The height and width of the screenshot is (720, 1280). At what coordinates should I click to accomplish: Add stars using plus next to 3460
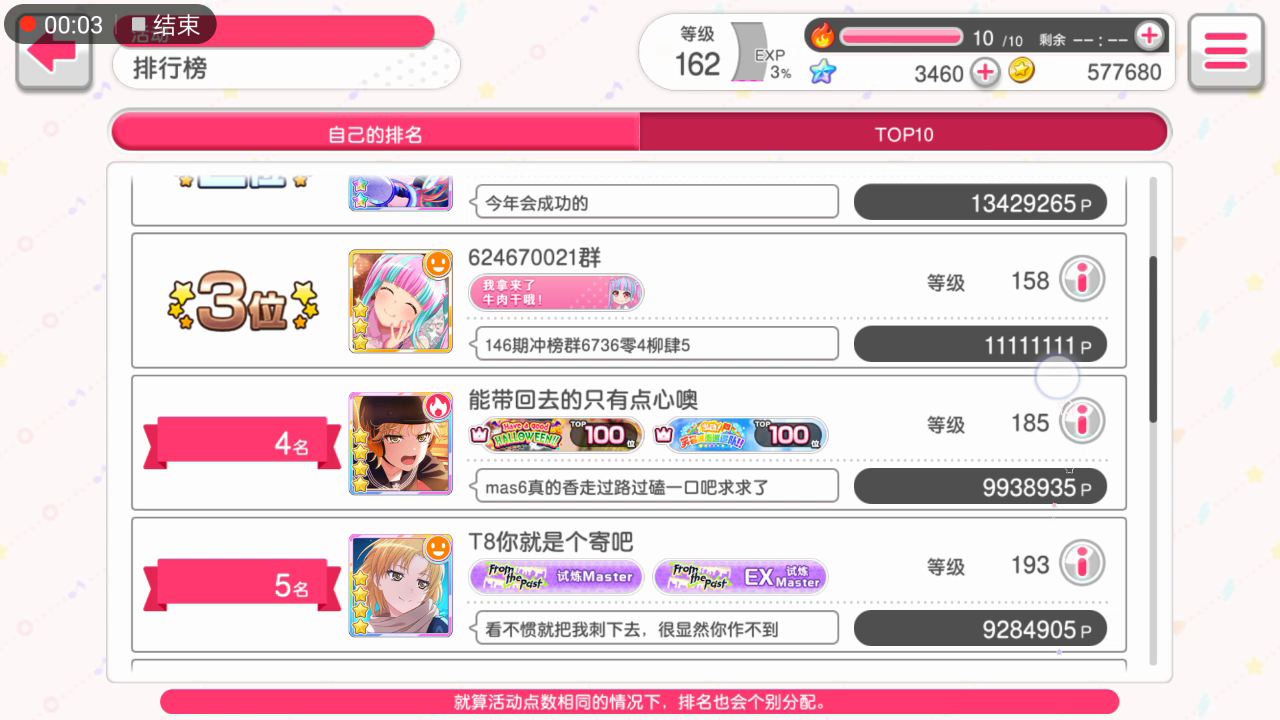(x=985, y=72)
